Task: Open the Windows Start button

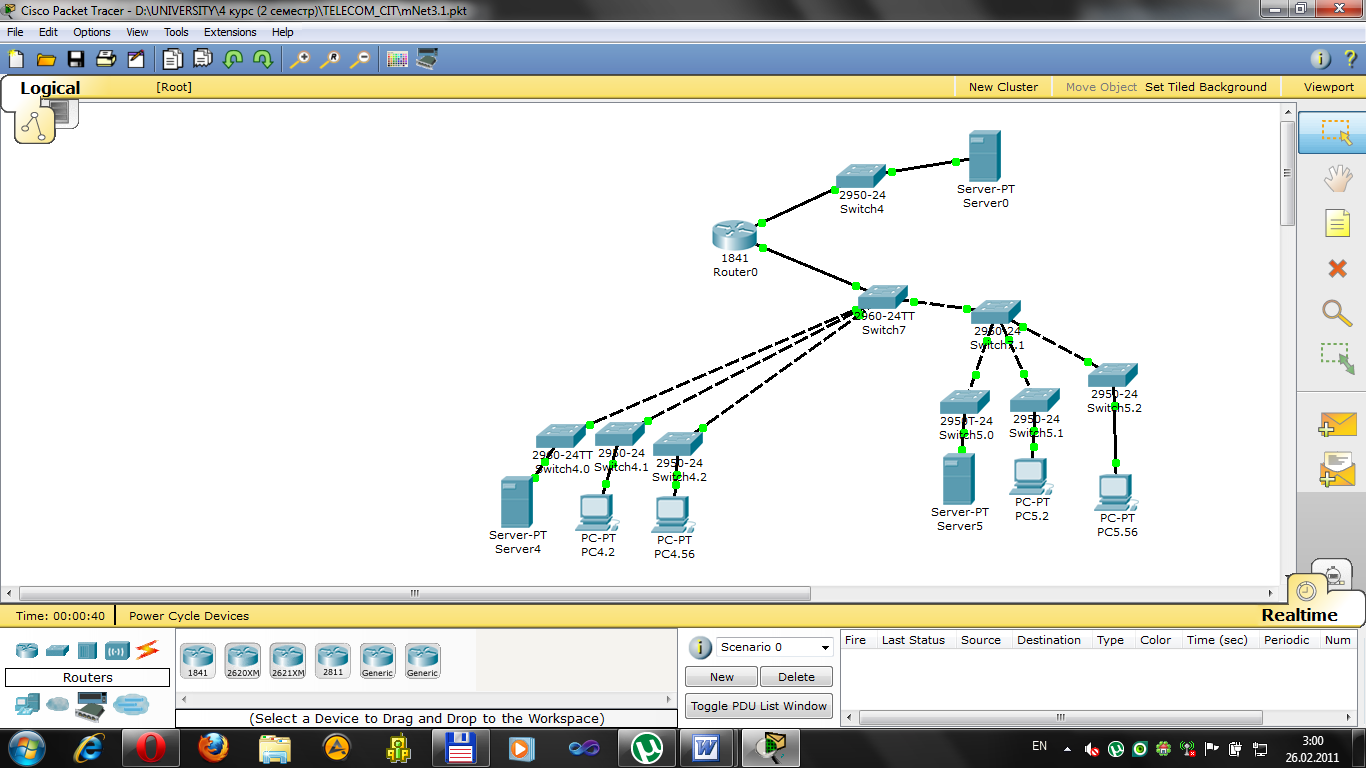Action: [x=26, y=747]
